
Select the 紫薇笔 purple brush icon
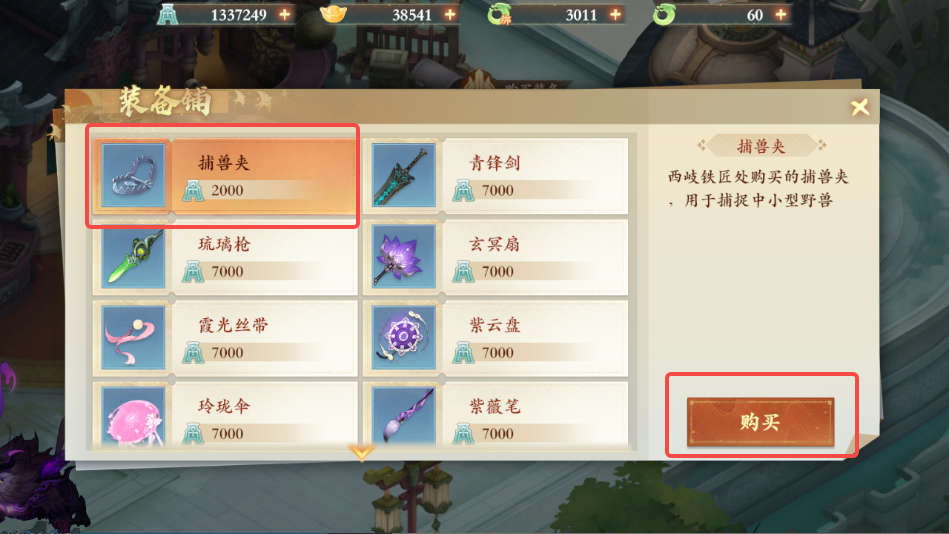point(404,417)
